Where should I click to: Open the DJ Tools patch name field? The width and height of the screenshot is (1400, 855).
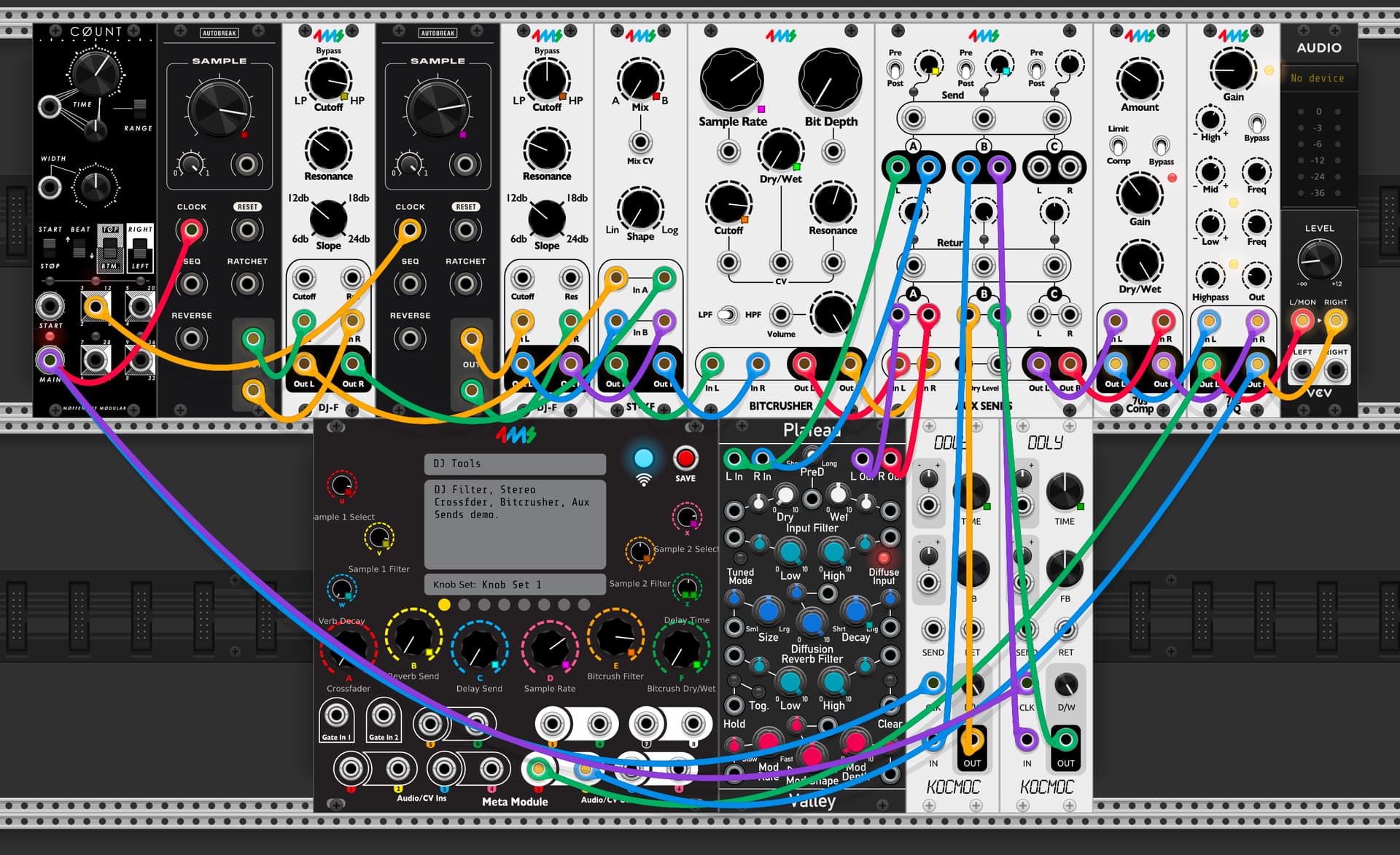(x=515, y=464)
